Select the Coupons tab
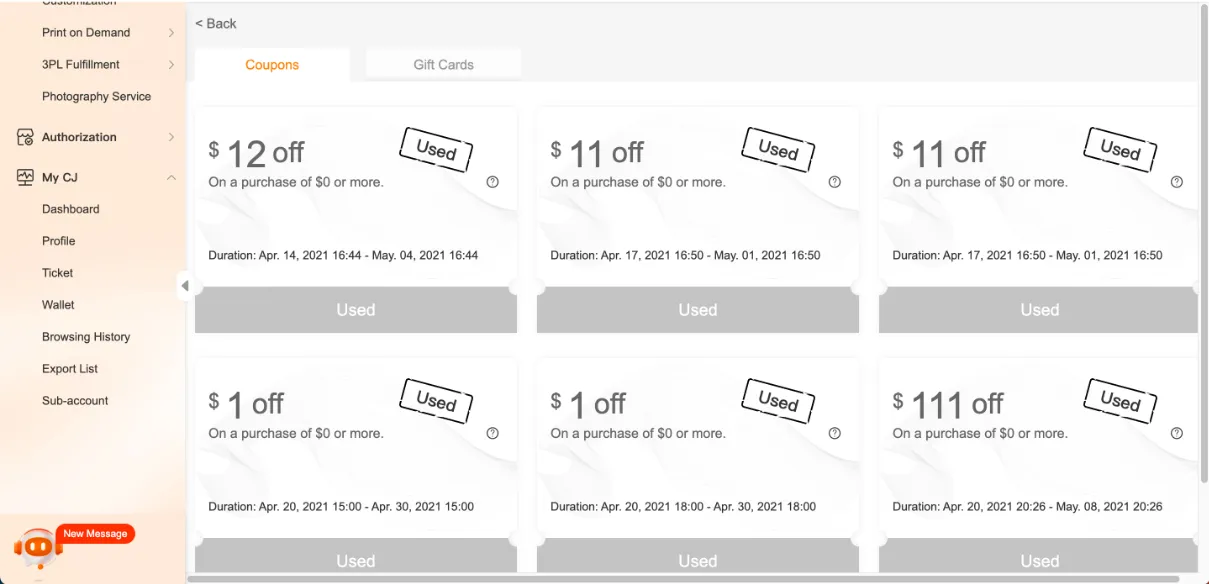This screenshot has width=1209, height=584. [x=272, y=65]
